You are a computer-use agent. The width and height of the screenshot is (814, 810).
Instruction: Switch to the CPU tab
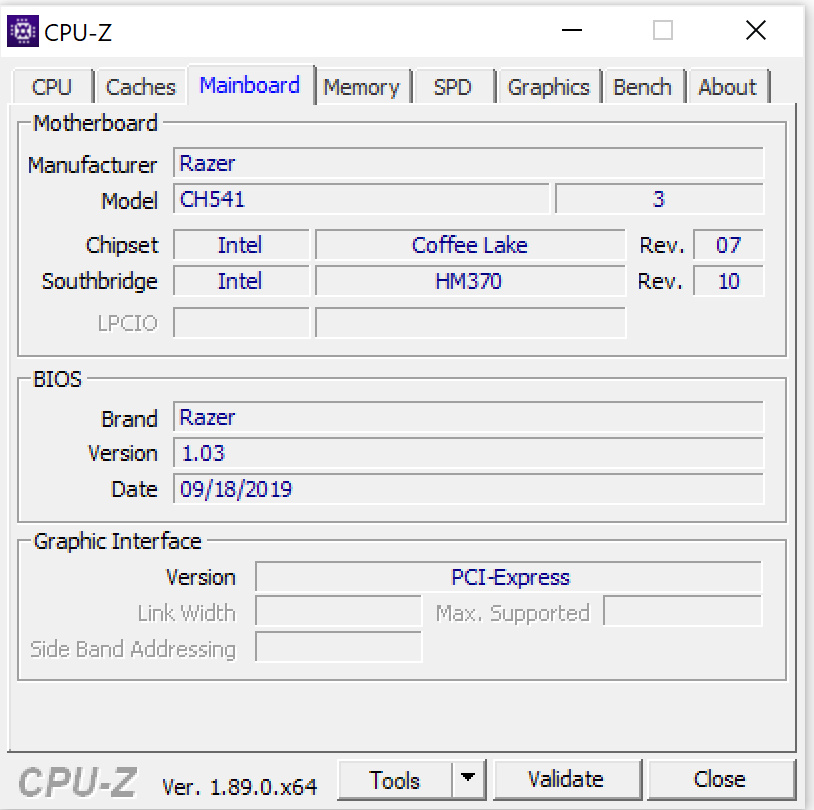pos(52,87)
